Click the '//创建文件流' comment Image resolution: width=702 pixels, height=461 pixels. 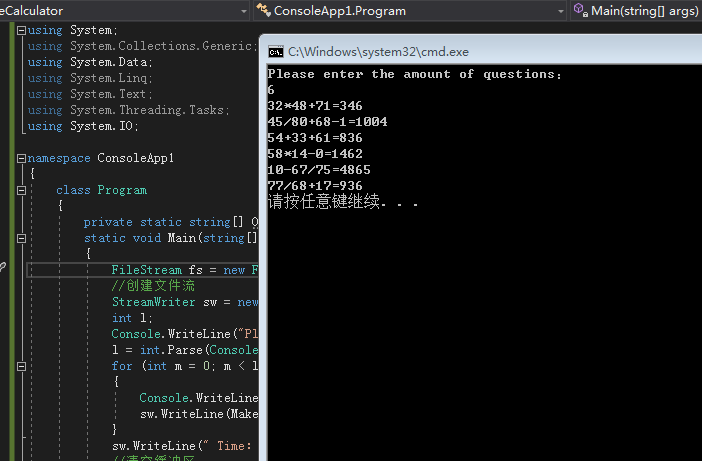pyautogui.click(x=153, y=286)
